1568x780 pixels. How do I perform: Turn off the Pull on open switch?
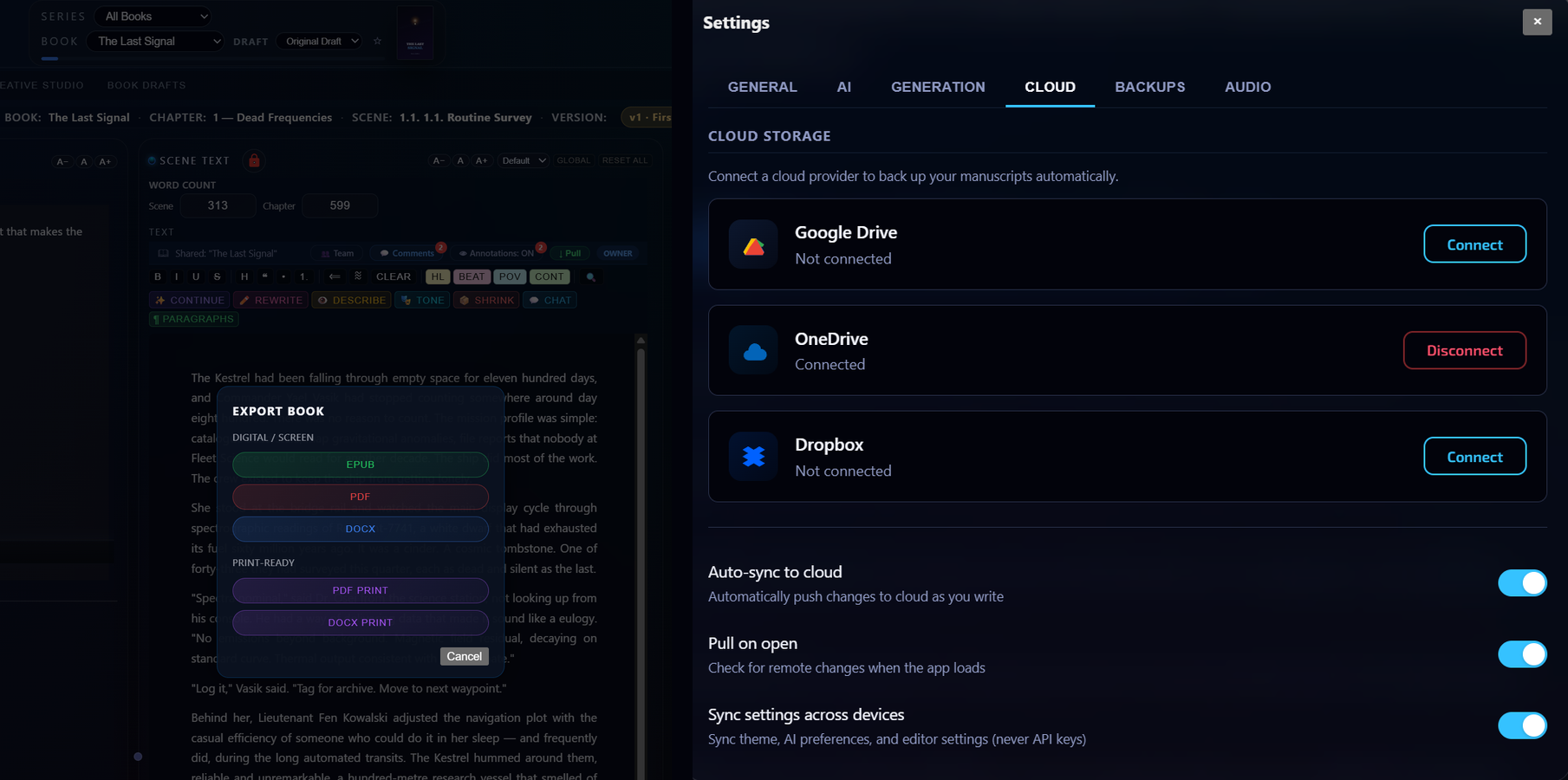1521,654
